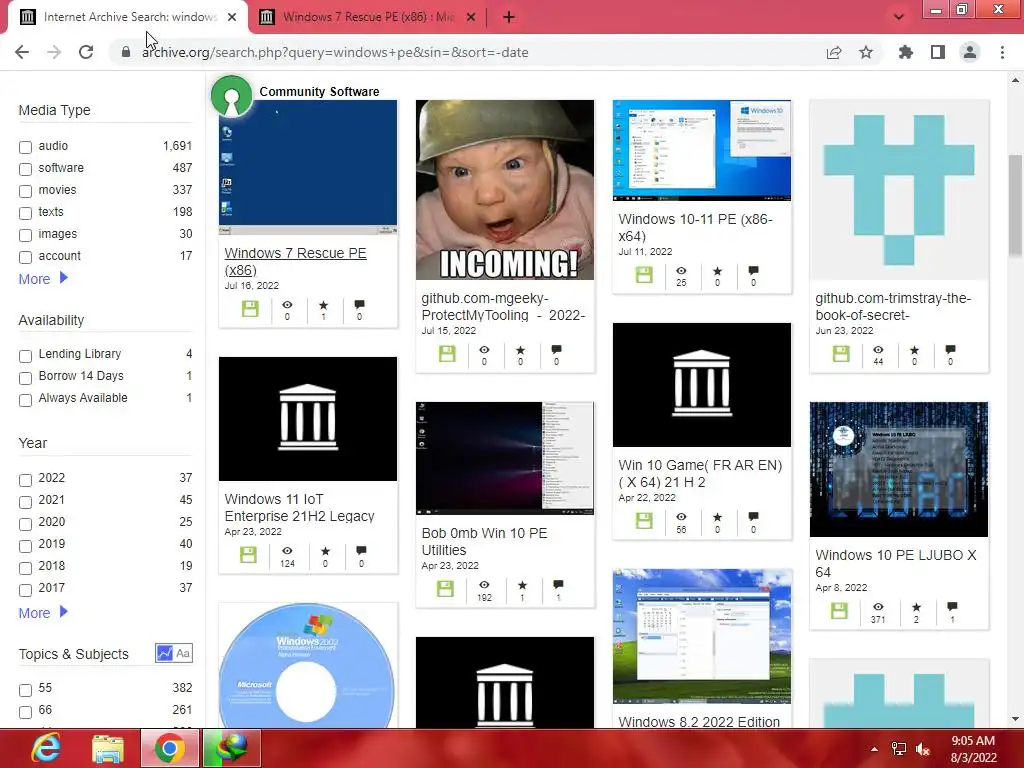Expand More under Media Type
Viewport: 1024px width, 768px height.
[43, 279]
